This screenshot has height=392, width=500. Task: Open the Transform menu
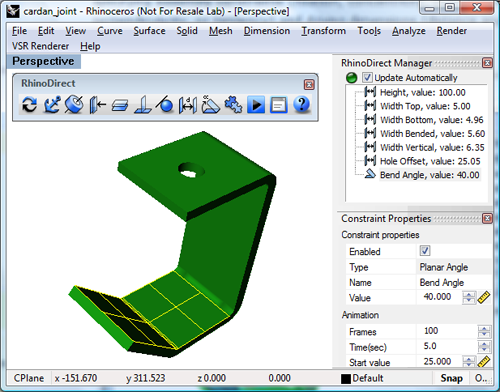[x=323, y=31]
